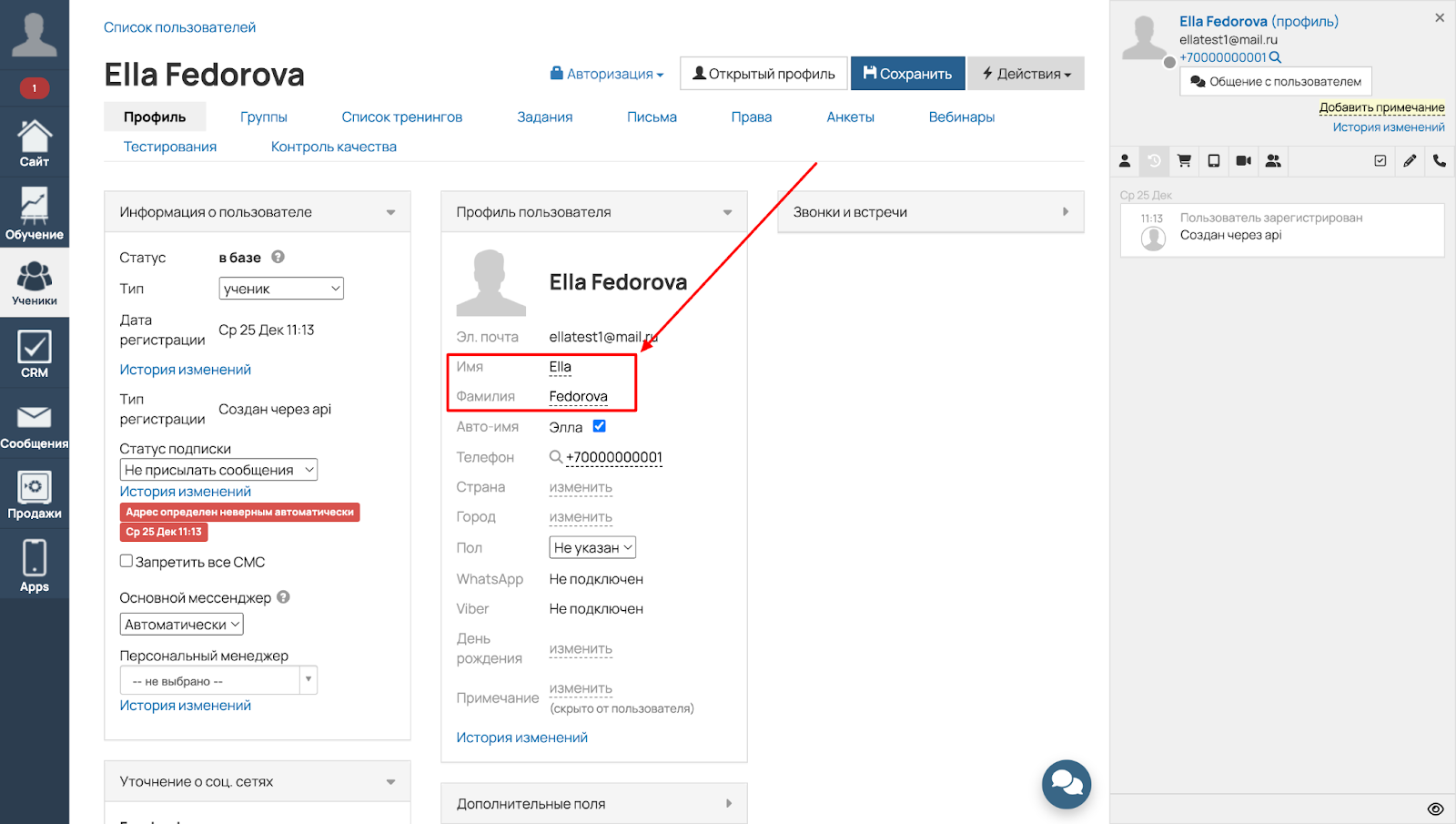
Task: Switch to the Контроль качества tab
Action: point(333,147)
